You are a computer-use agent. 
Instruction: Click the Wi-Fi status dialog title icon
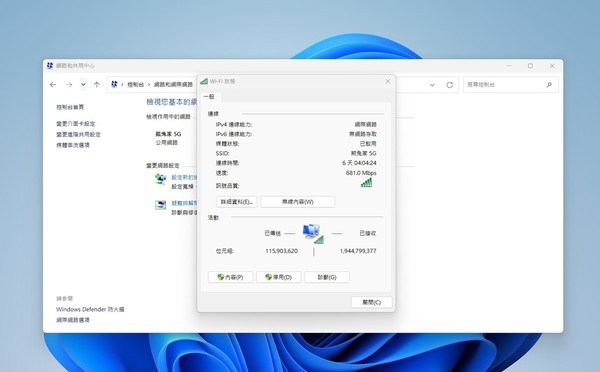tap(204, 81)
